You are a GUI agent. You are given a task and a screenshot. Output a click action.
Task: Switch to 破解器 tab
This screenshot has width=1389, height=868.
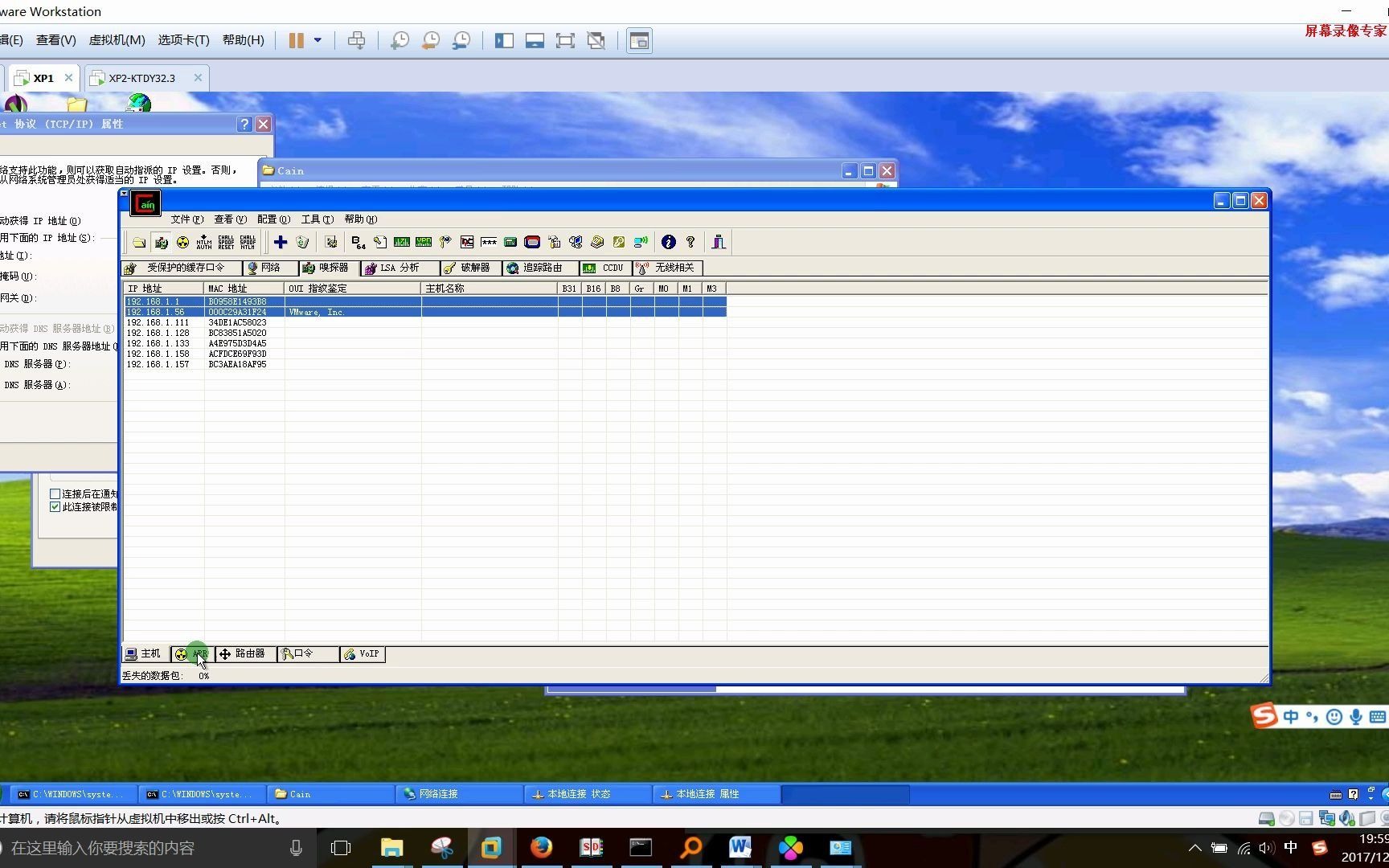click(470, 268)
